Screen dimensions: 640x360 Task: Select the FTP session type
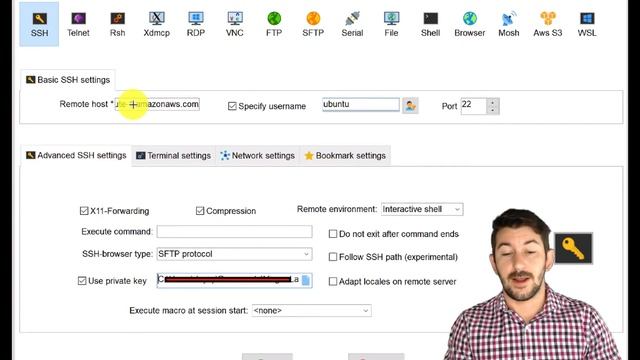tap(274, 24)
